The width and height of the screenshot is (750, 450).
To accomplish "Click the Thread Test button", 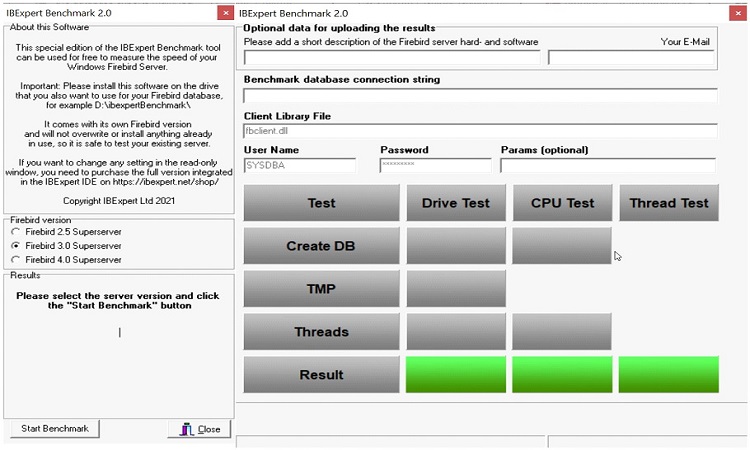I will (668, 203).
